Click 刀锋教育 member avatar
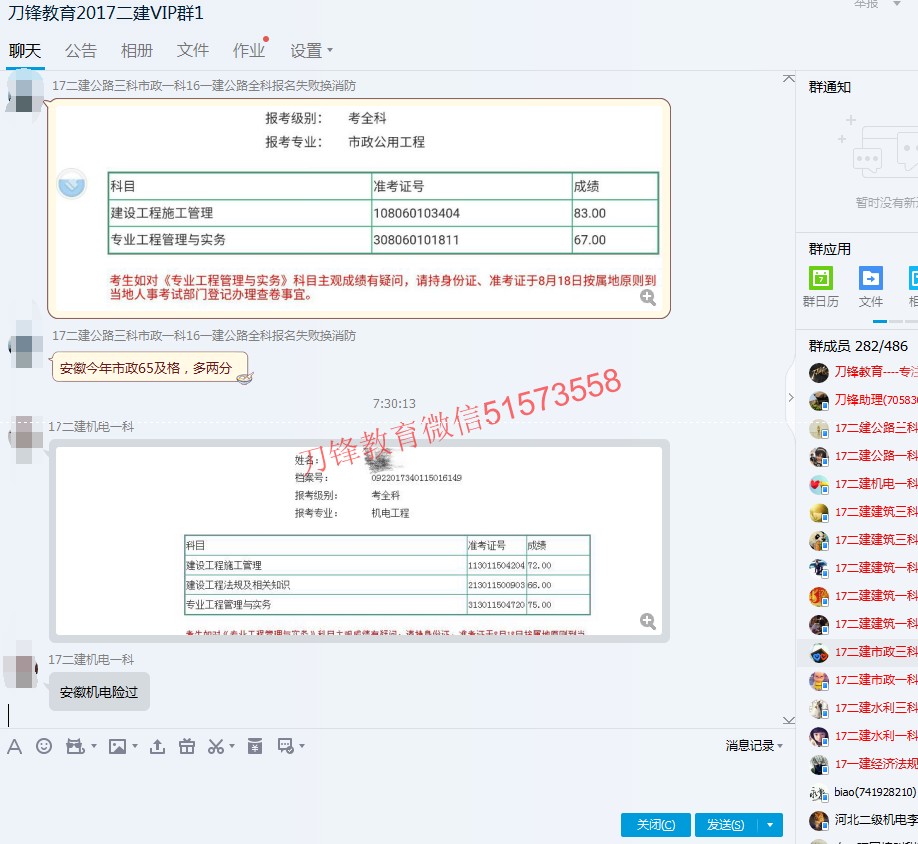Viewport: 918px width, 844px height. pos(818,372)
